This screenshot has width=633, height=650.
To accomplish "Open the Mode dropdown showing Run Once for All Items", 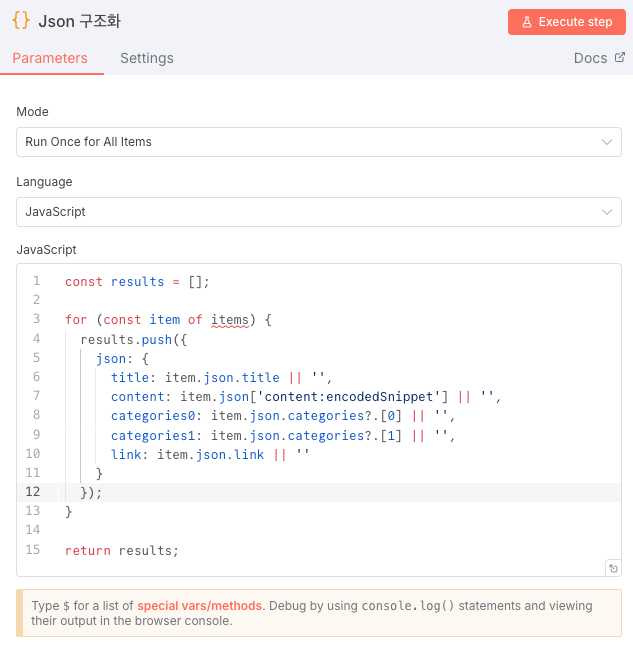I will [x=319, y=142].
